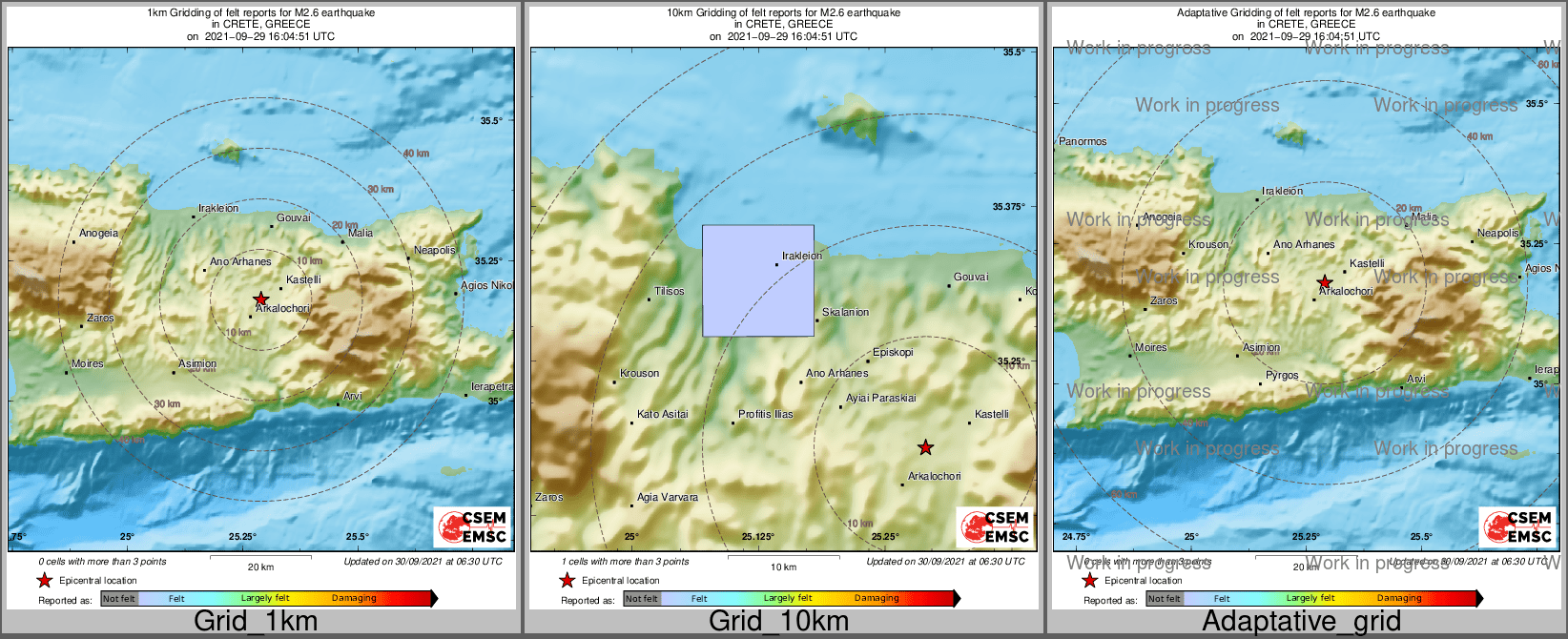Click the 'Tilisos' label on the Grid_10km map
This screenshot has height=639, width=1568.
[670, 291]
